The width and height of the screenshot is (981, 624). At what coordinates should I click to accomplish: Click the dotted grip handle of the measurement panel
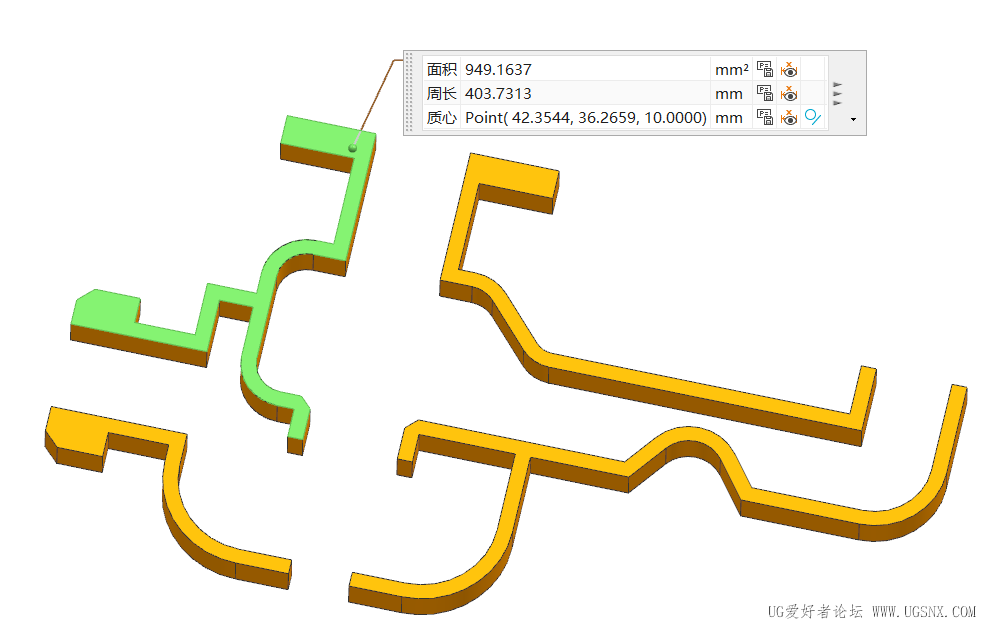[x=409, y=93]
